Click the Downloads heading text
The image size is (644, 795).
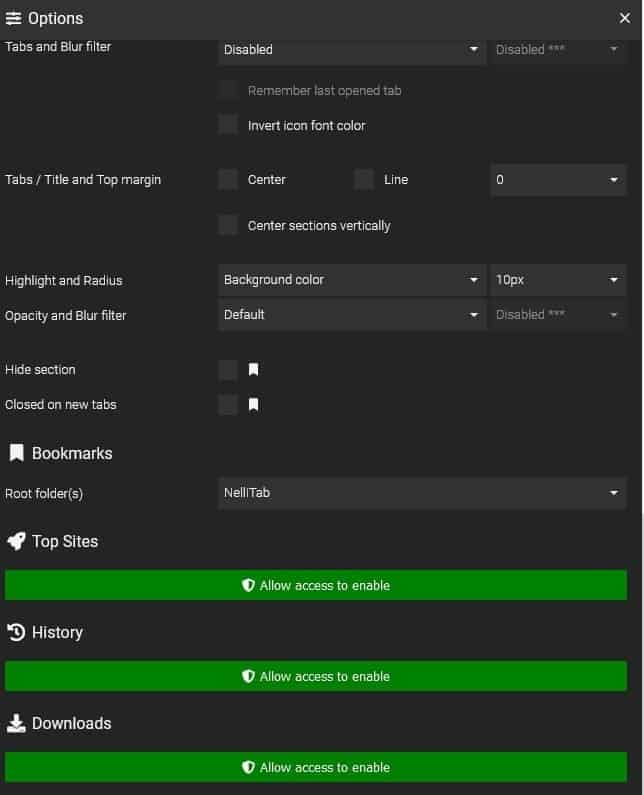coord(71,723)
